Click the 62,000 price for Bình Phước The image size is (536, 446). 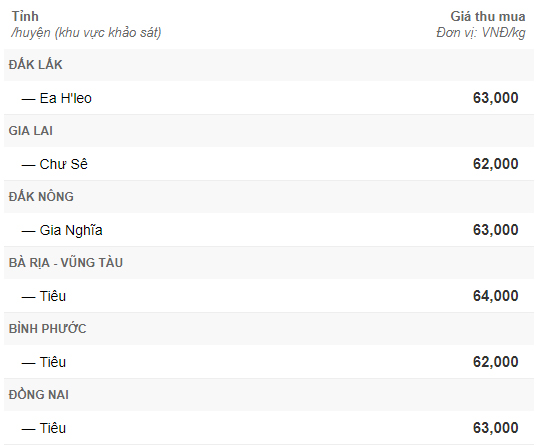click(x=495, y=362)
